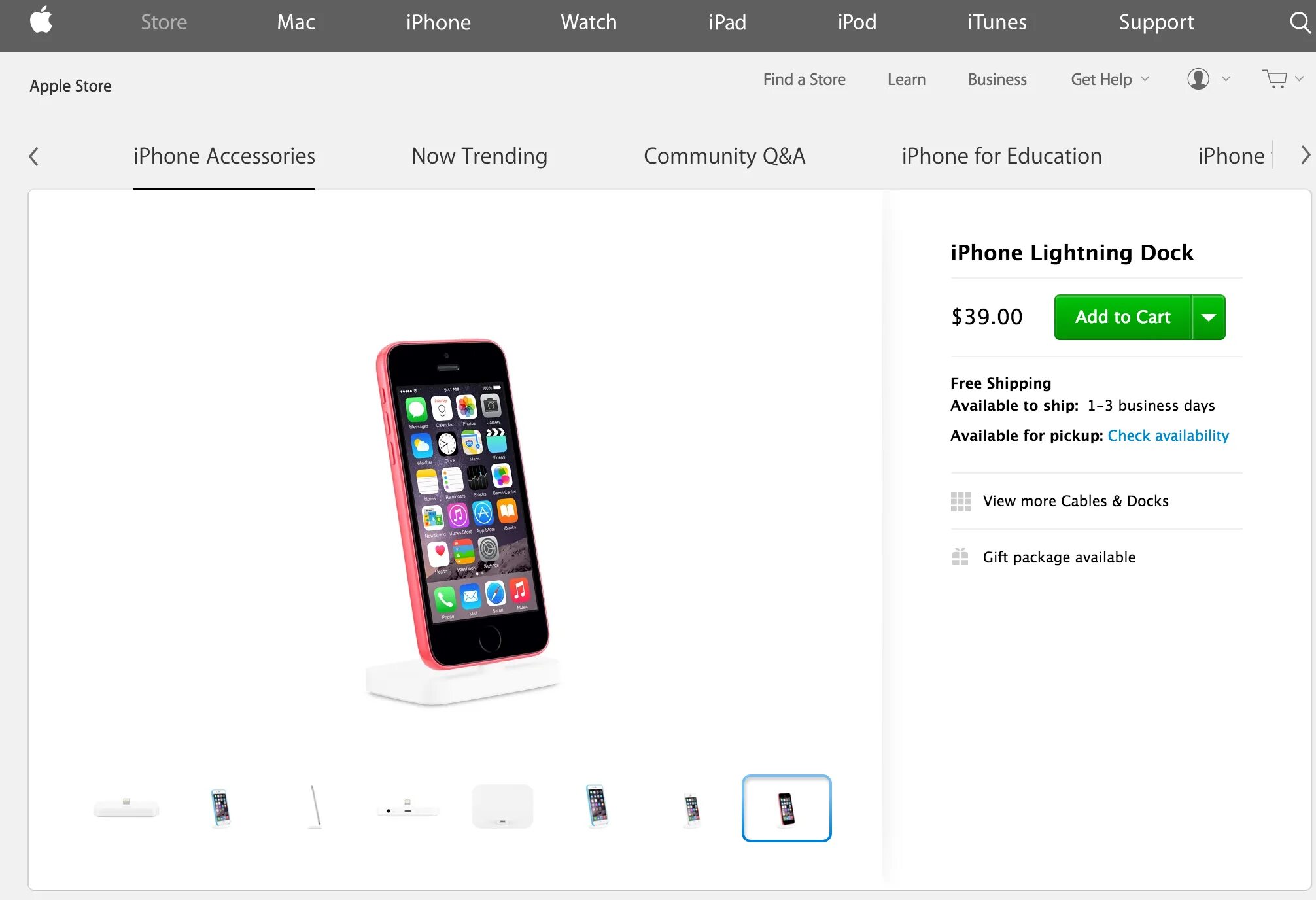
Task: Select the iPhone Accessories tab
Action: [x=224, y=156]
